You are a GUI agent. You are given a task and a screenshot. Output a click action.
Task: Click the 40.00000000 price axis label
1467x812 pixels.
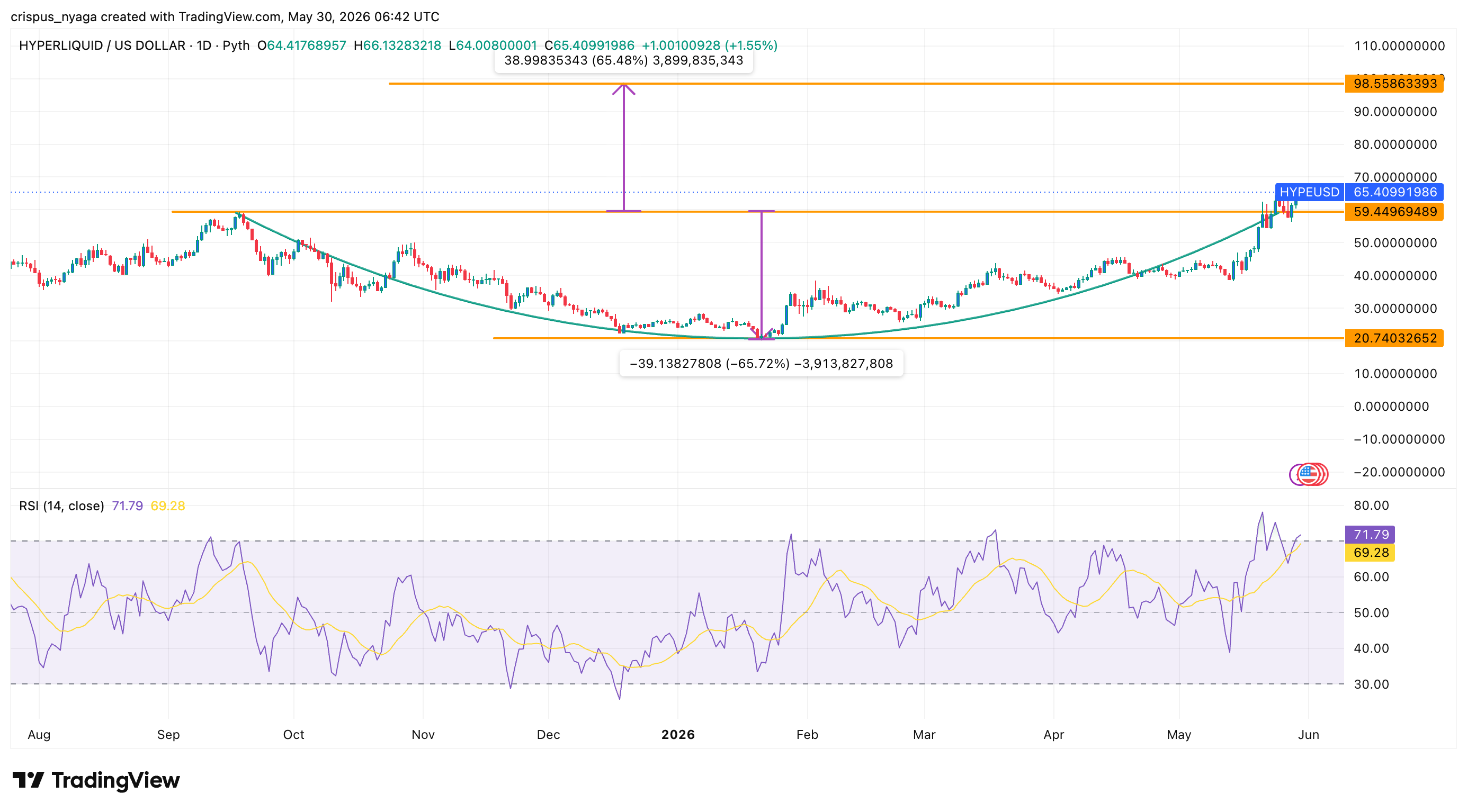[x=1396, y=276]
